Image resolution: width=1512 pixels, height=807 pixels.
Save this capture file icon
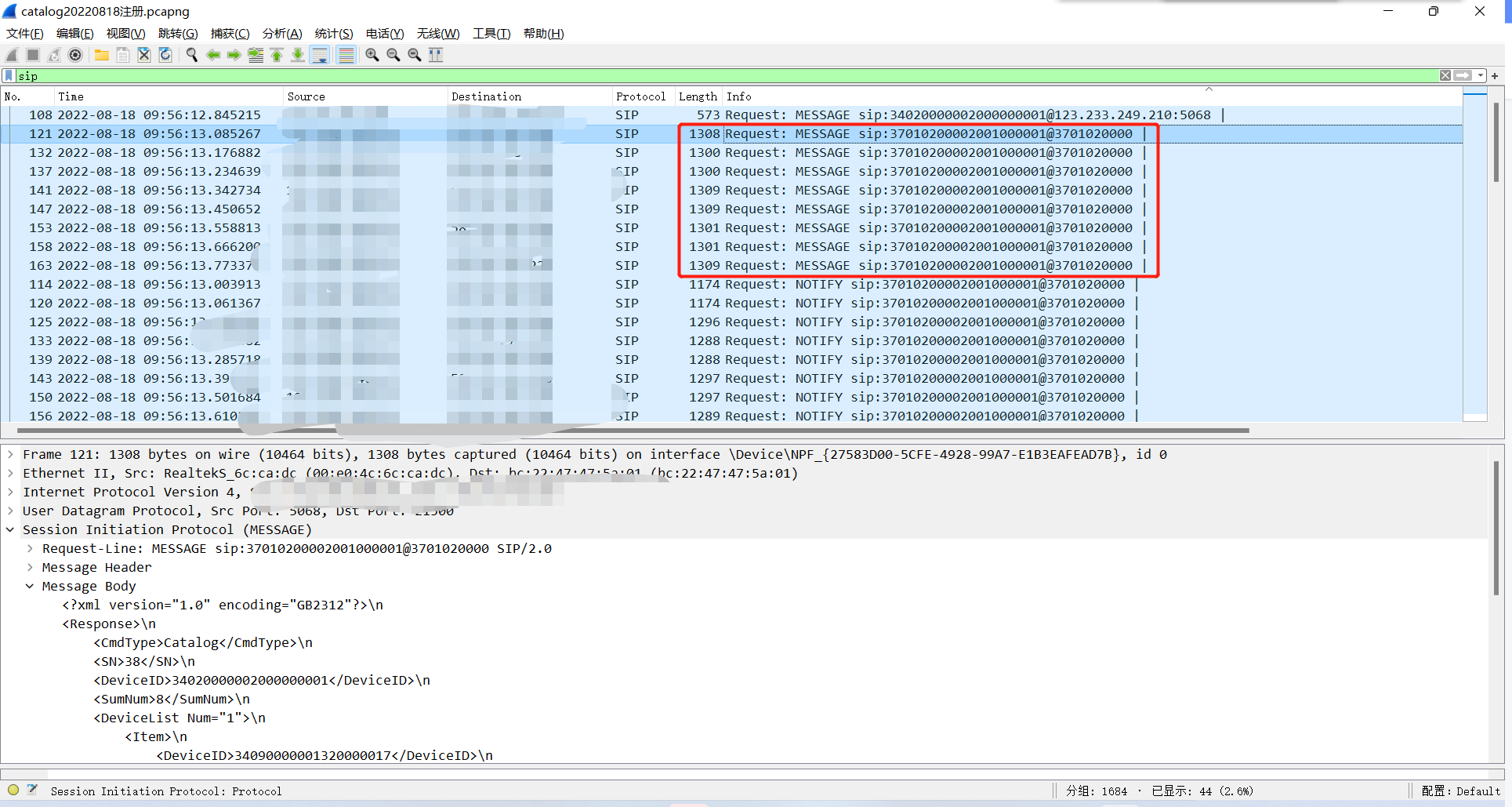click(123, 55)
